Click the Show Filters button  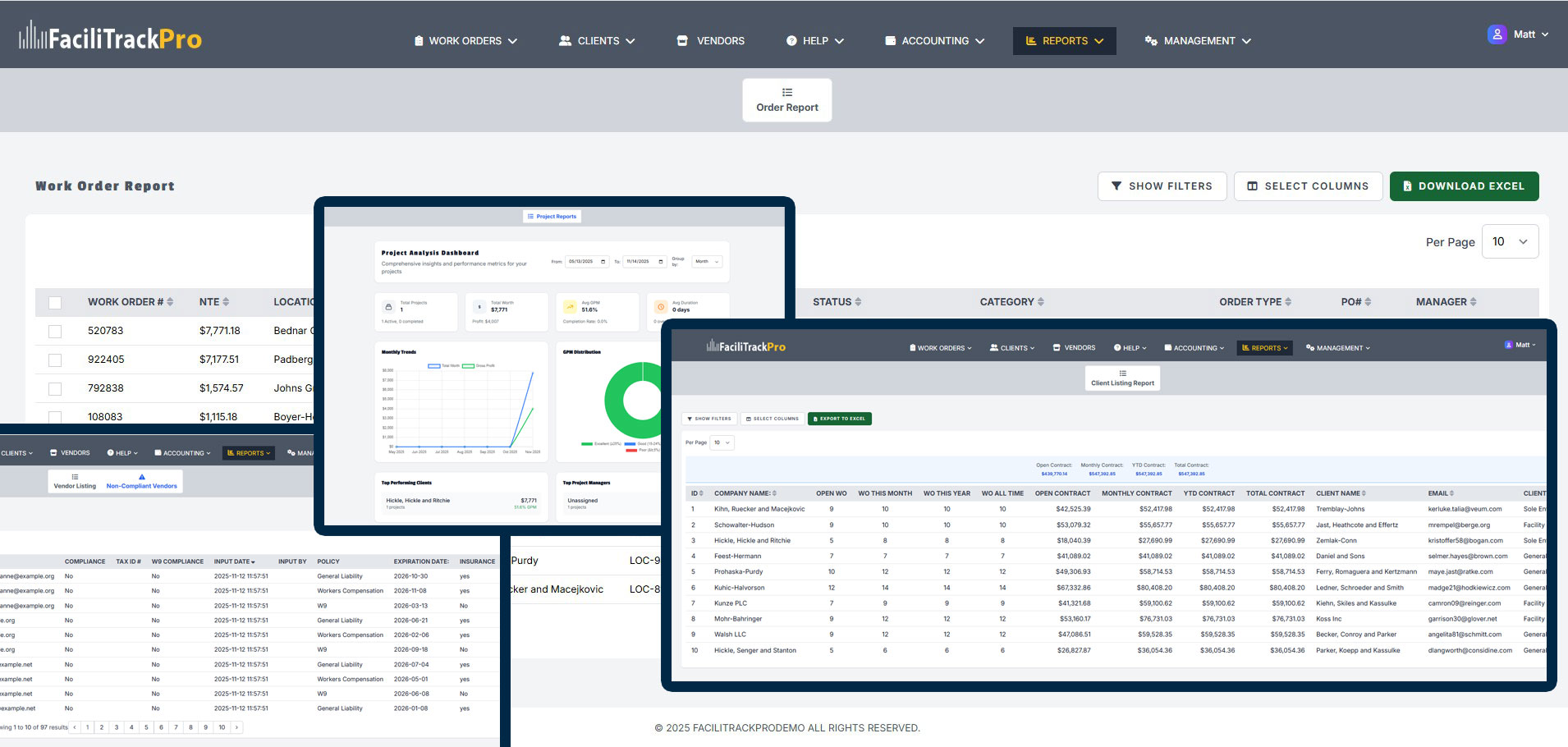(x=1162, y=186)
